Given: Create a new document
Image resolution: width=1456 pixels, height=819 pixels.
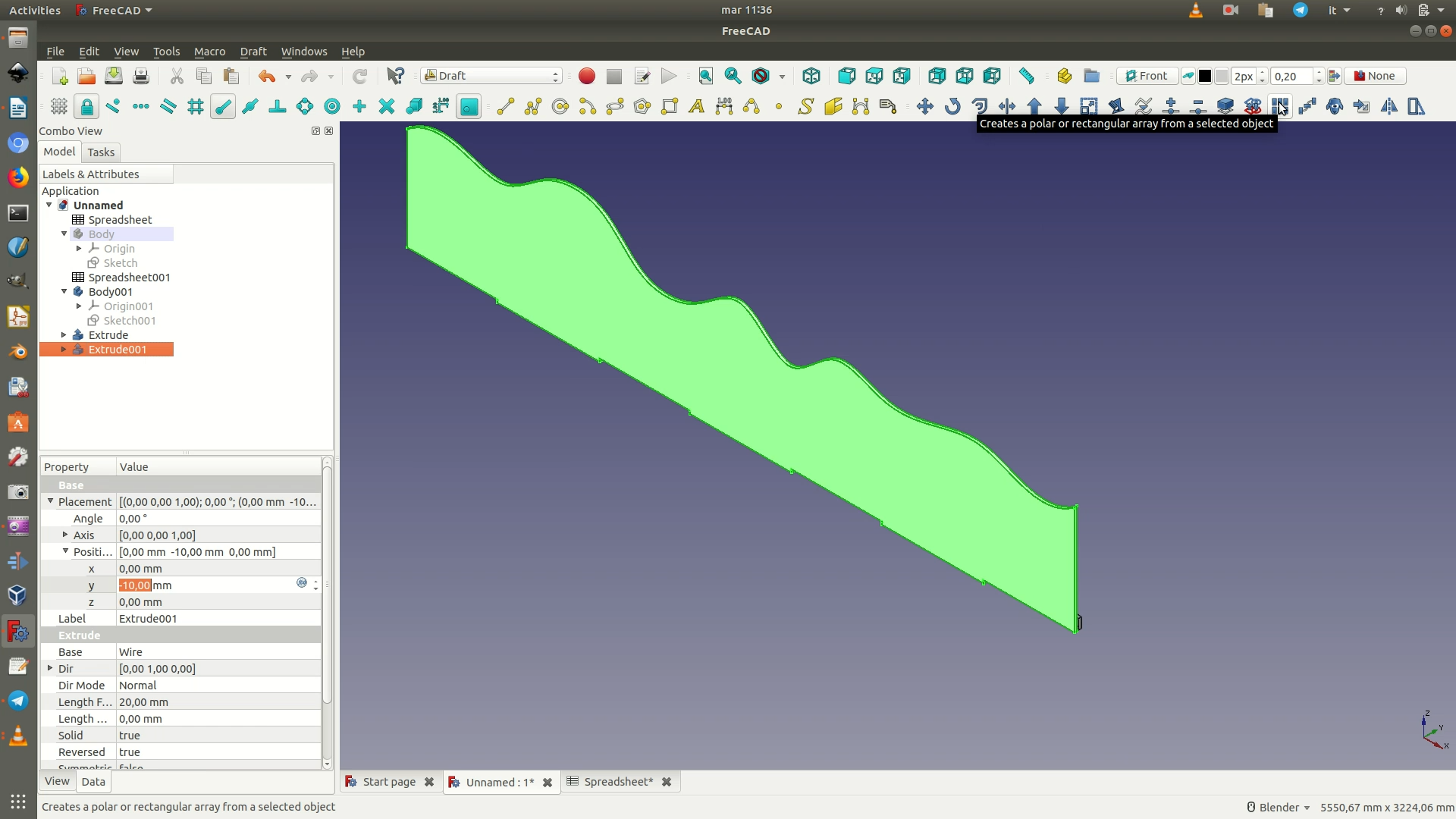Looking at the screenshot, I should point(59,76).
